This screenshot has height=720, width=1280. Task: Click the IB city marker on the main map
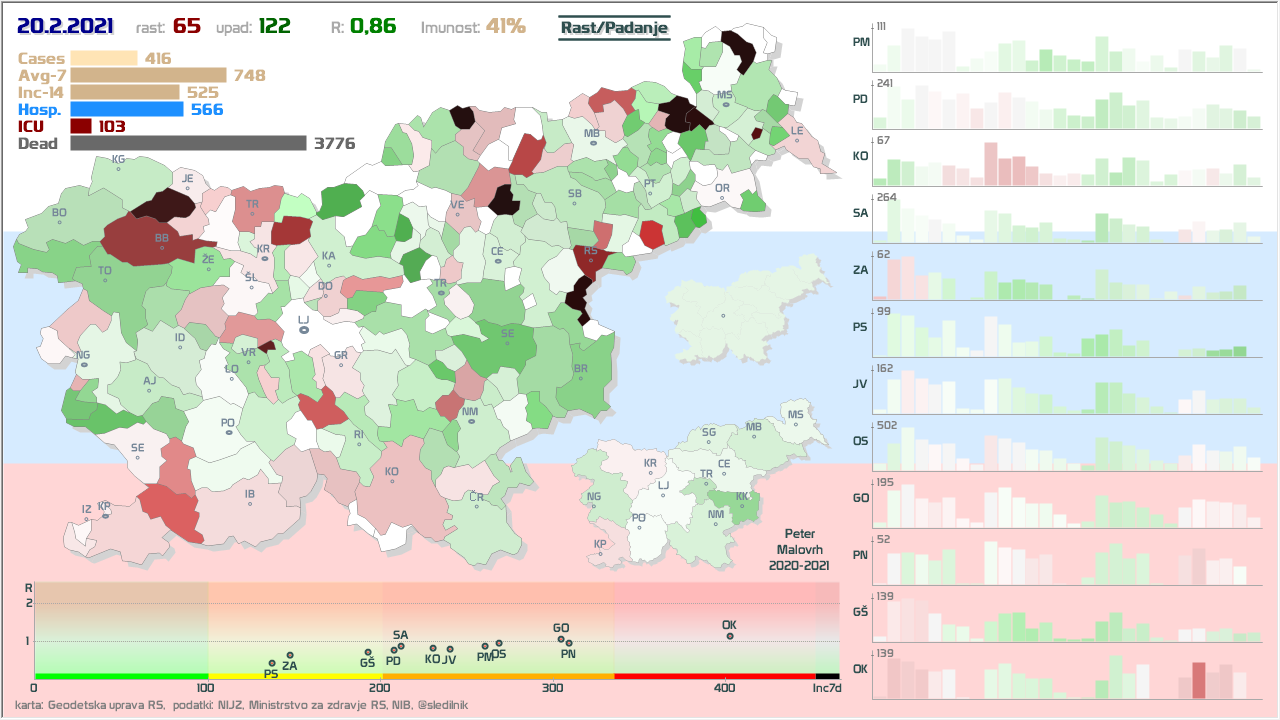(250, 503)
